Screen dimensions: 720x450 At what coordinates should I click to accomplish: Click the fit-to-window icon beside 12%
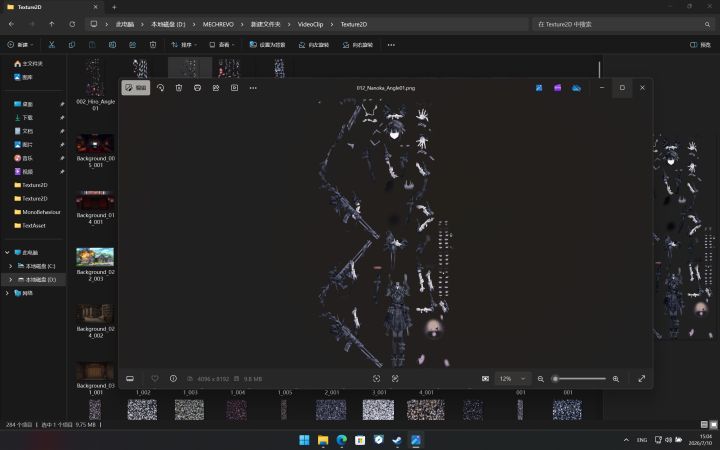click(x=485, y=378)
